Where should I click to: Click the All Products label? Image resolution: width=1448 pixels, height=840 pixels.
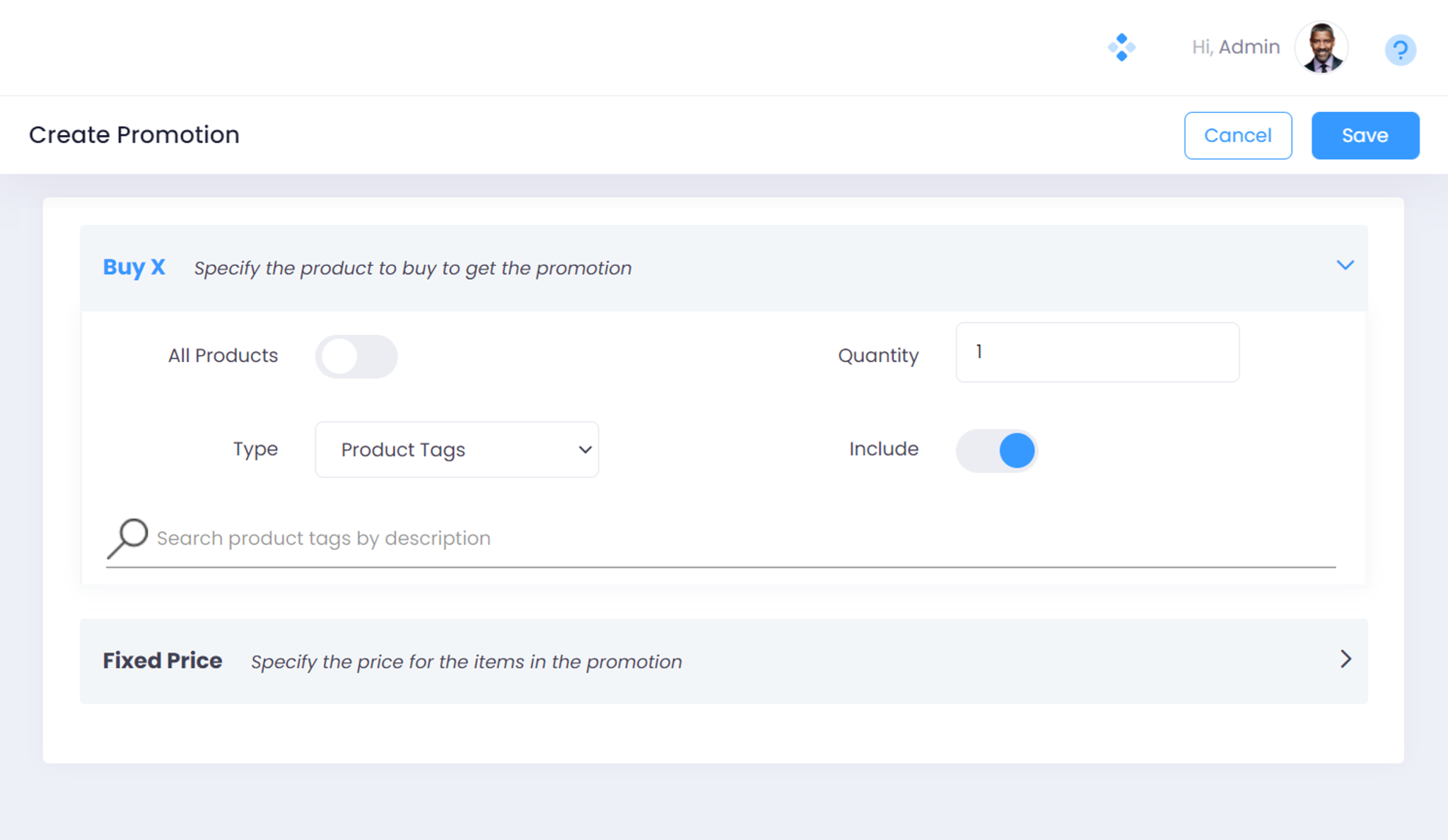(x=223, y=356)
